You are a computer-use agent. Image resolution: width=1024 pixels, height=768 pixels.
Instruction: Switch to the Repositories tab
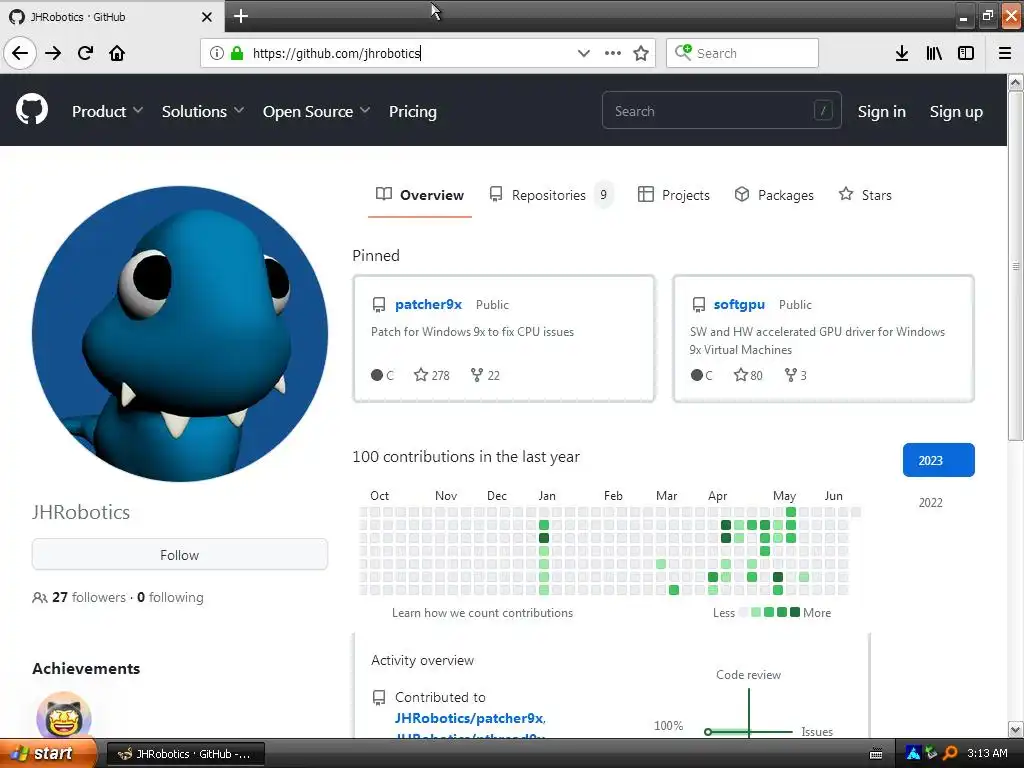551,195
